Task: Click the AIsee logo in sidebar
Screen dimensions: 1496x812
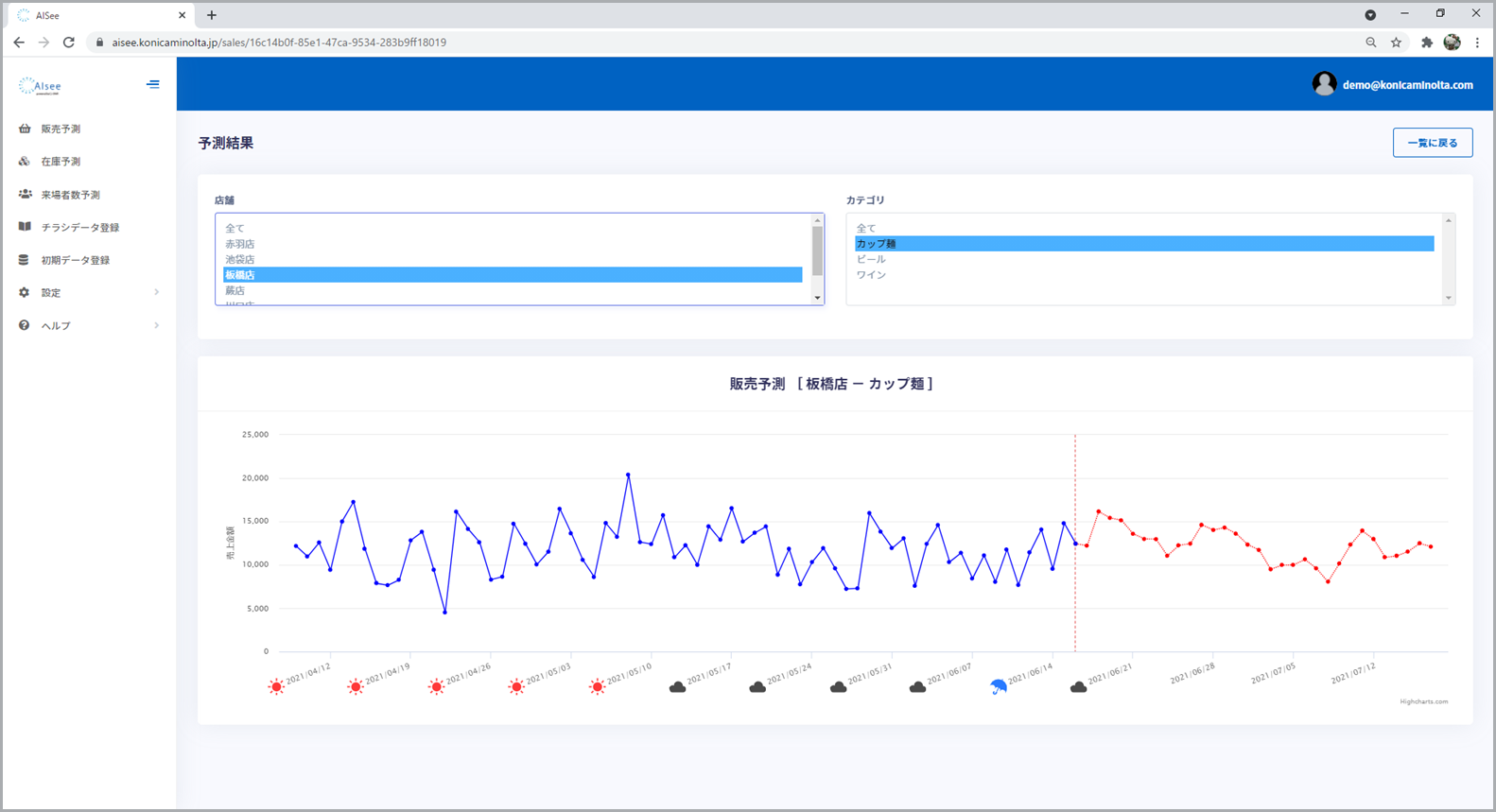Action: [x=40, y=86]
